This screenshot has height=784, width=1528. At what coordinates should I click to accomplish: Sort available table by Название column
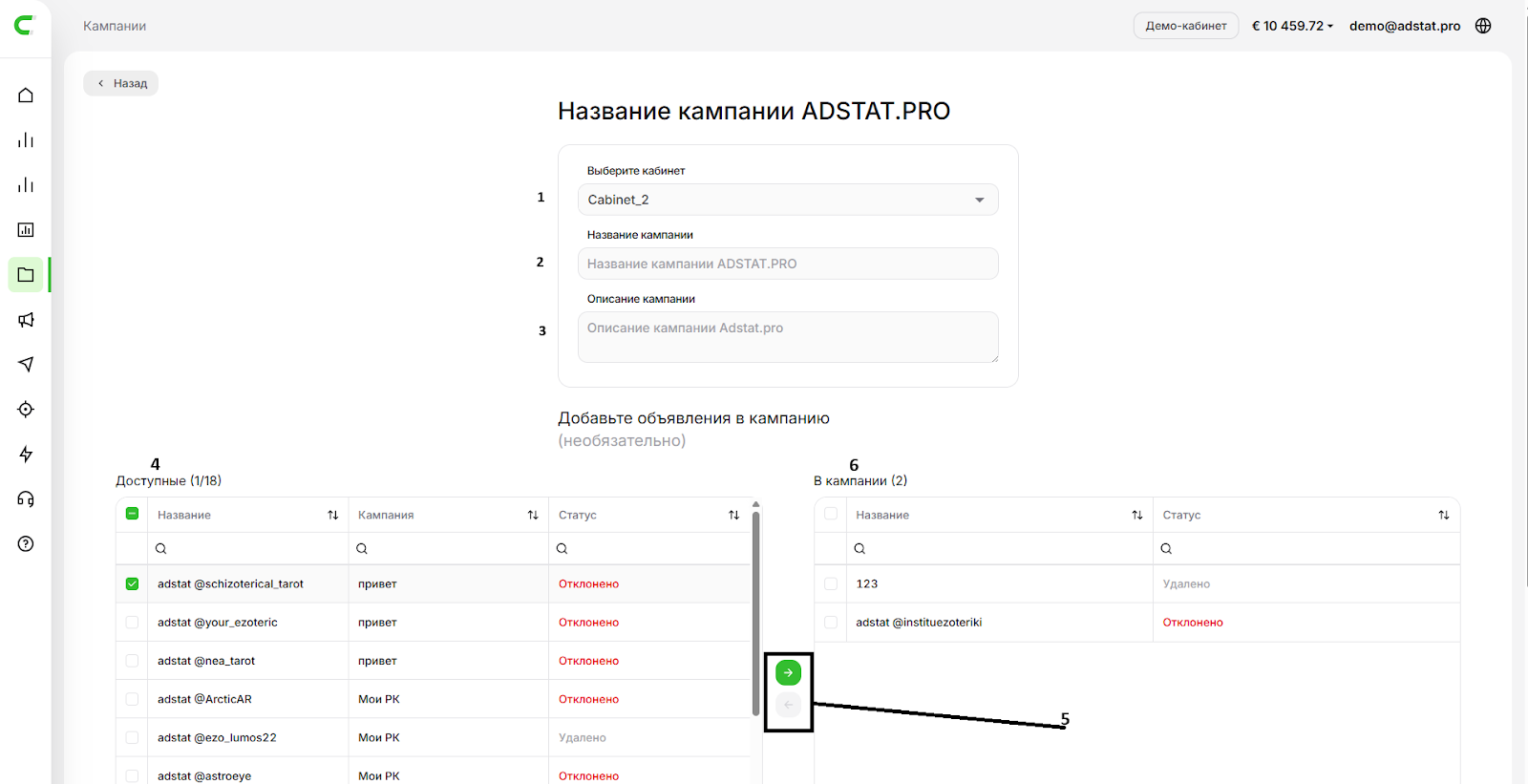click(x=333, y=515)
